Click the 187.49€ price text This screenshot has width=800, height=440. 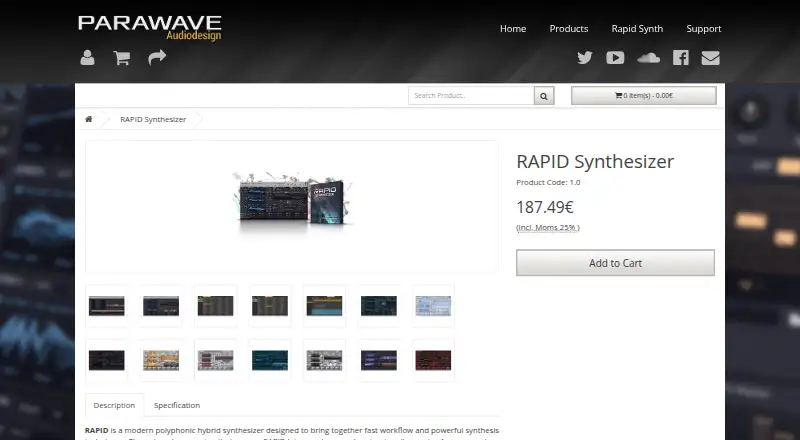point(545,207)
